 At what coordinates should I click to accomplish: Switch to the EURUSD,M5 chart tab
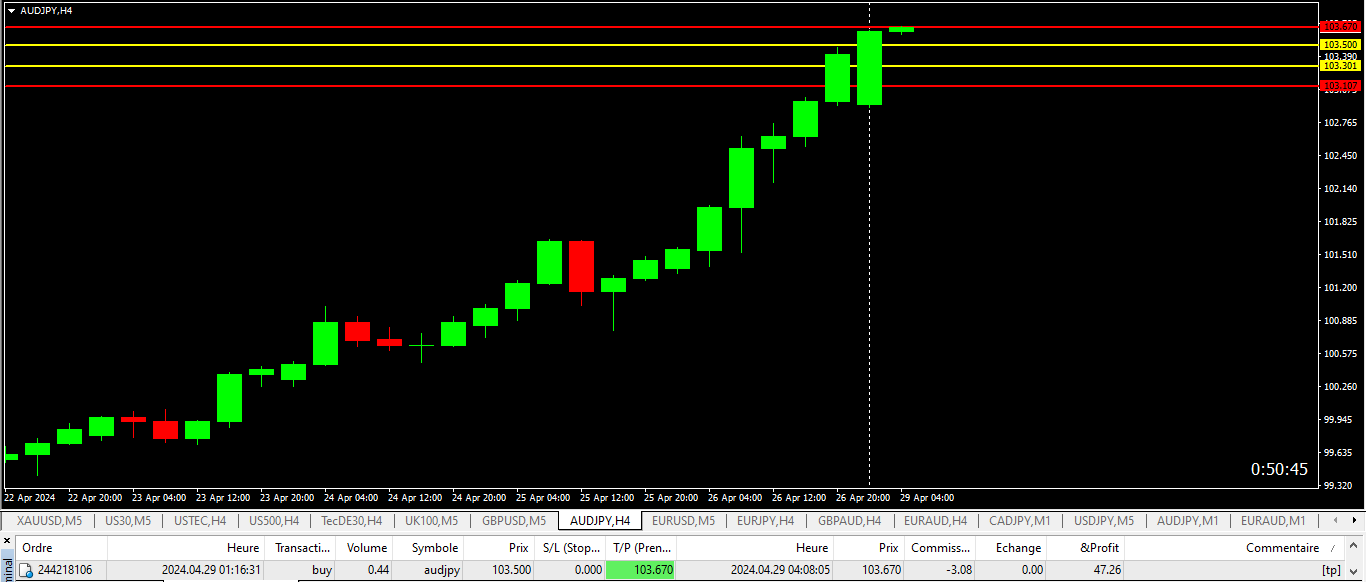(x=684, y=521)
